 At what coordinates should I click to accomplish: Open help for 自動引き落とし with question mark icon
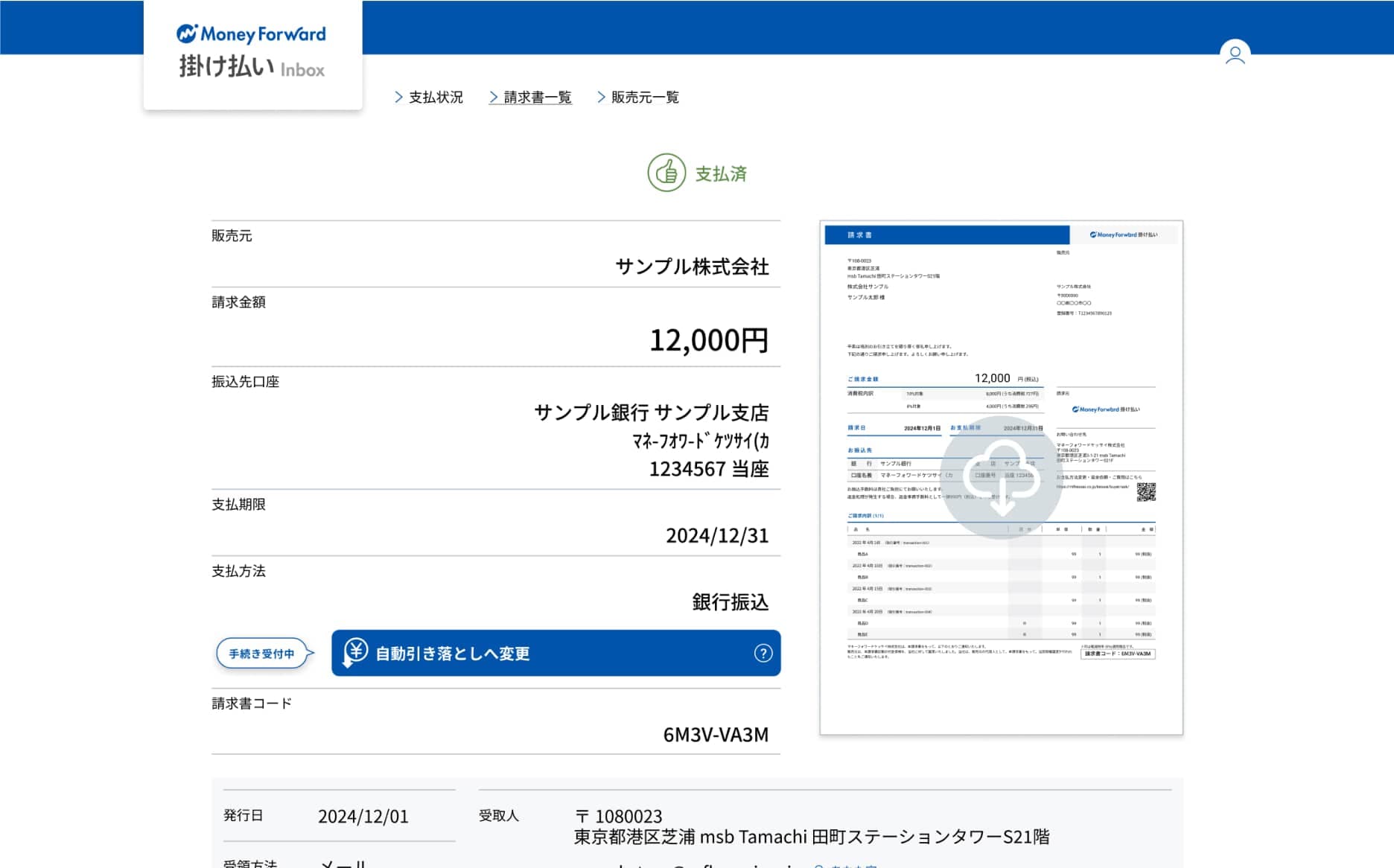[x=763, y=654]
